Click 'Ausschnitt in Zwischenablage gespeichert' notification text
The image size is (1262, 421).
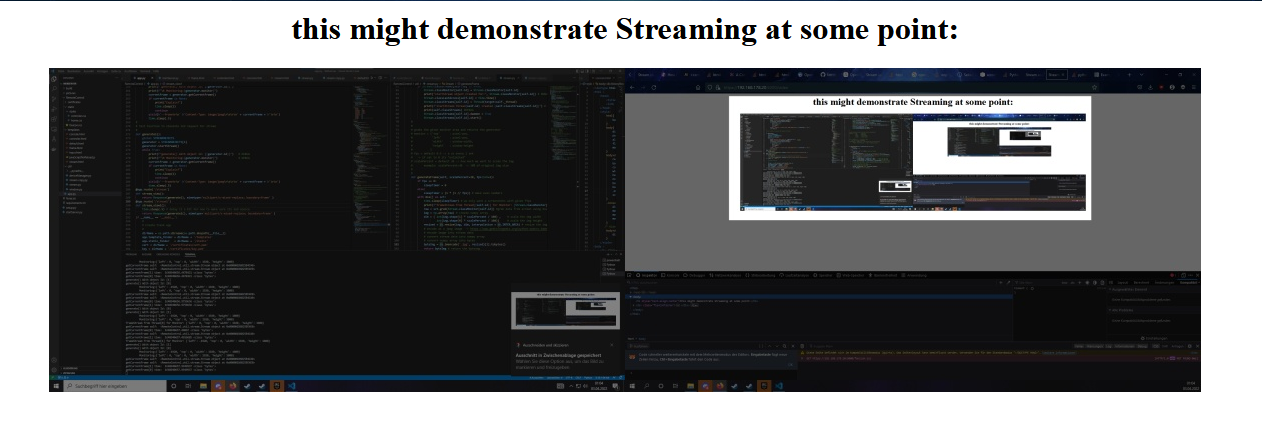[x=559, y=355]
